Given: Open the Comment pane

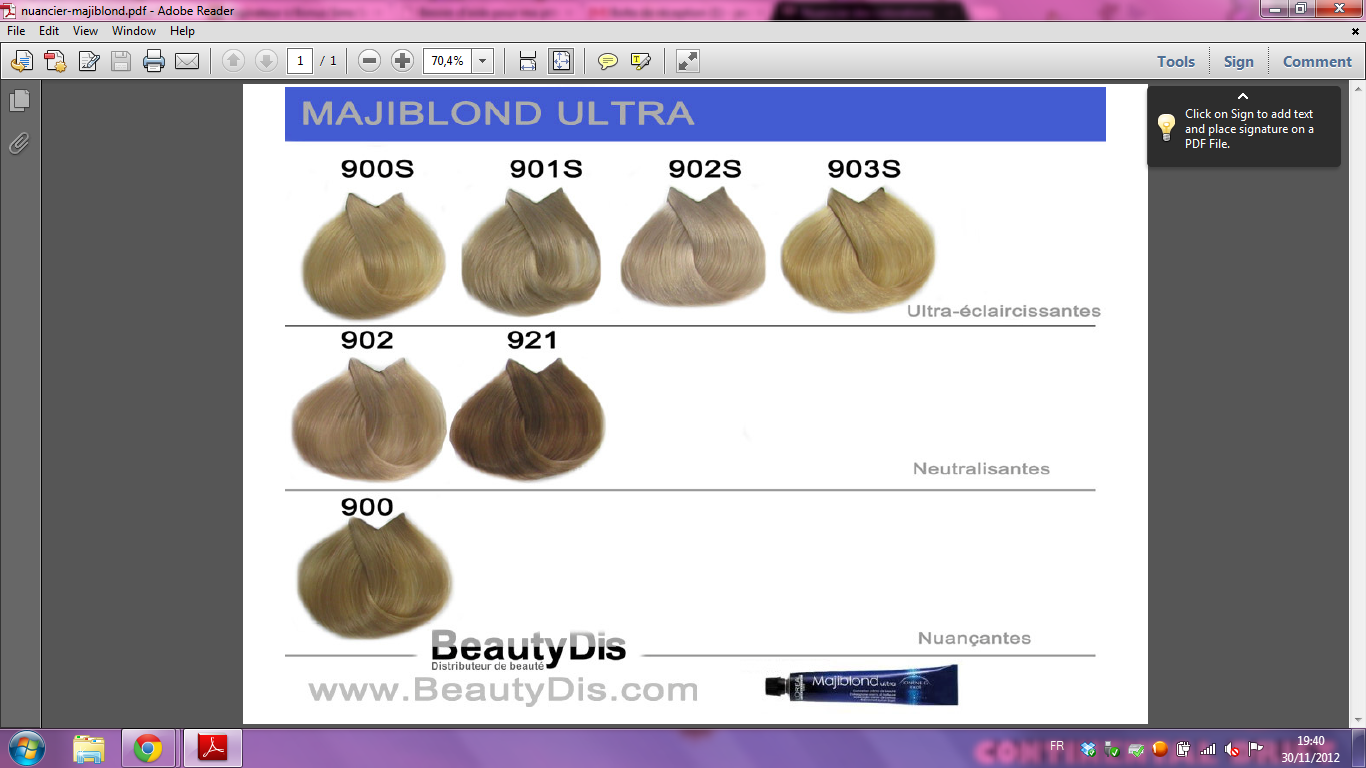Looking at the screenshot, I should [x=1317, y=62].
